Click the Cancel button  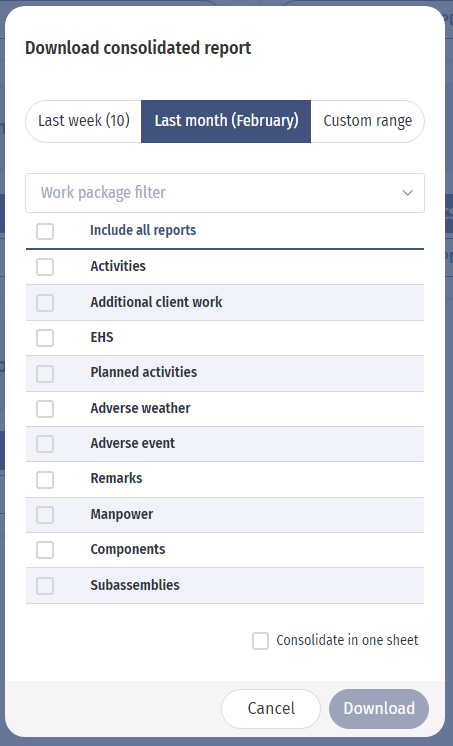pyautogui.click(x=271, y=708)
